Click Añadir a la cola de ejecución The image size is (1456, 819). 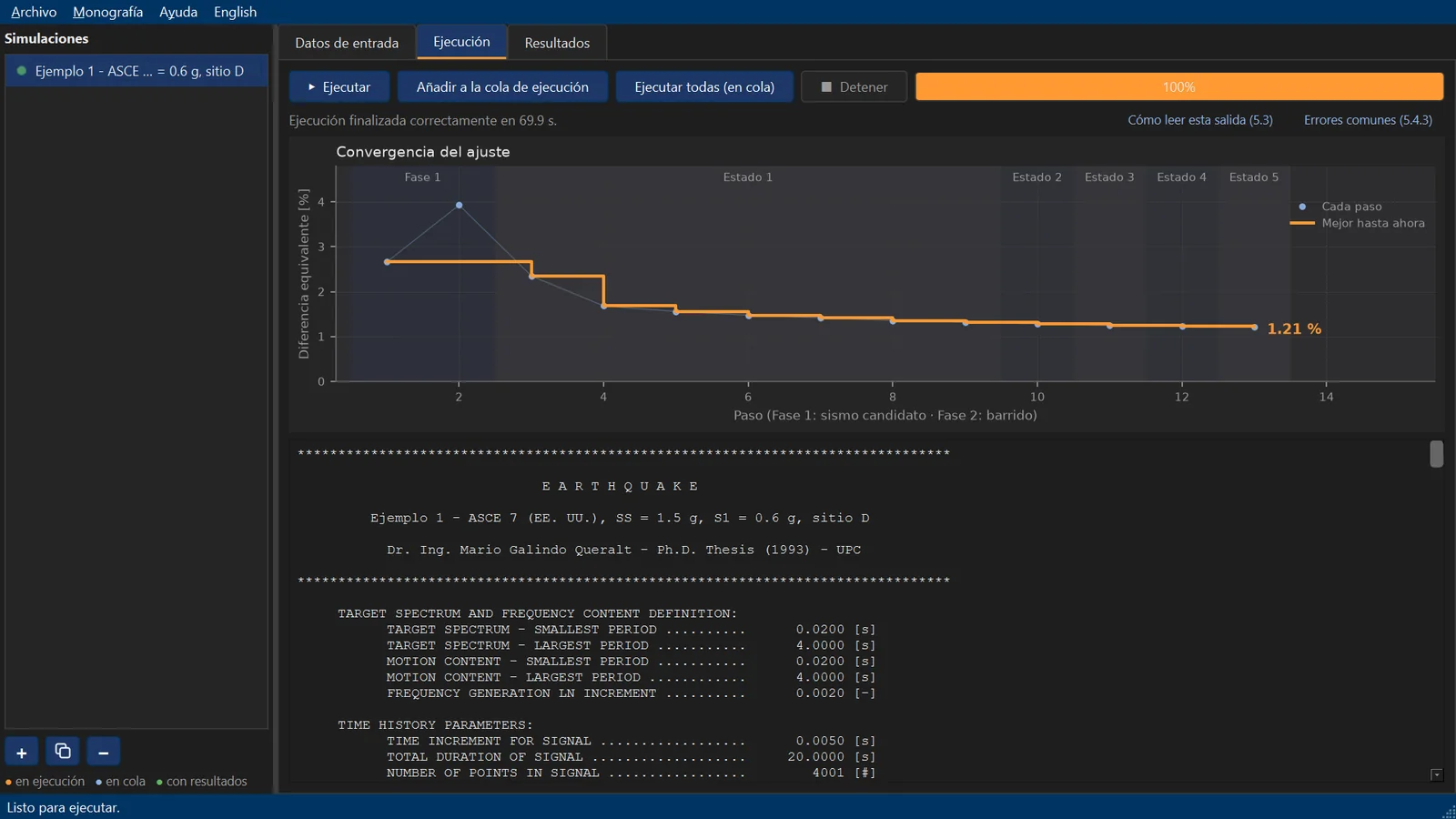[502, 87]
